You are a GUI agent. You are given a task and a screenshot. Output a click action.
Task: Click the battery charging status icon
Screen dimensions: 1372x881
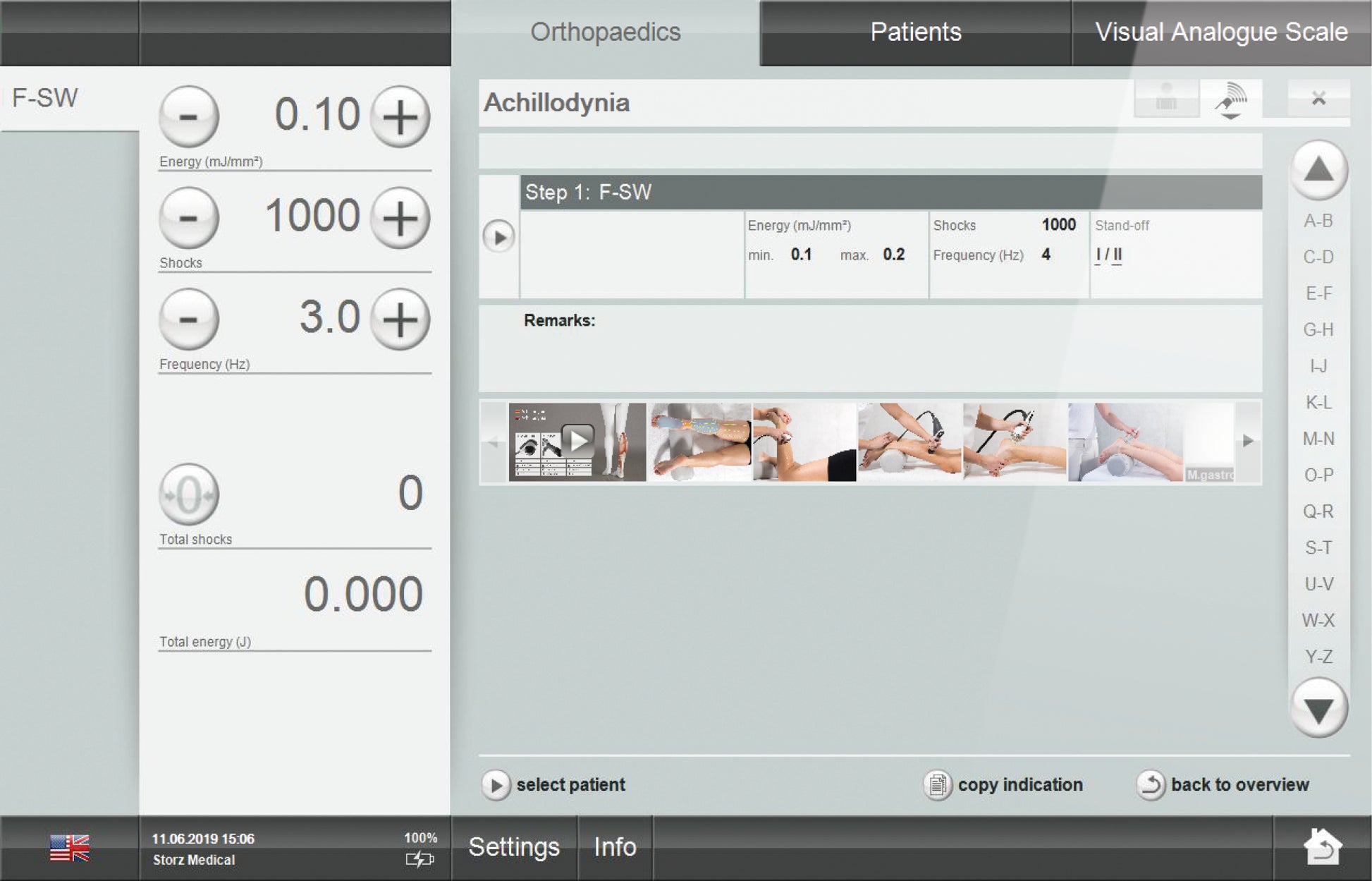(x=419, y=858)
